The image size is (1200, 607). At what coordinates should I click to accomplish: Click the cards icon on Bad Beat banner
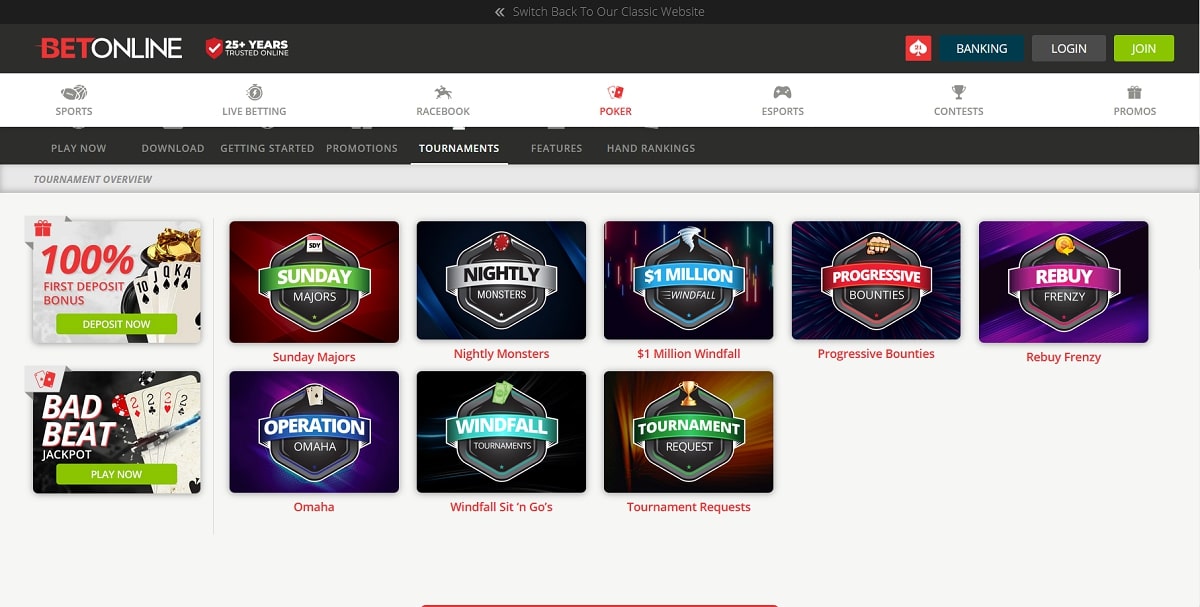tap(45, 380)
